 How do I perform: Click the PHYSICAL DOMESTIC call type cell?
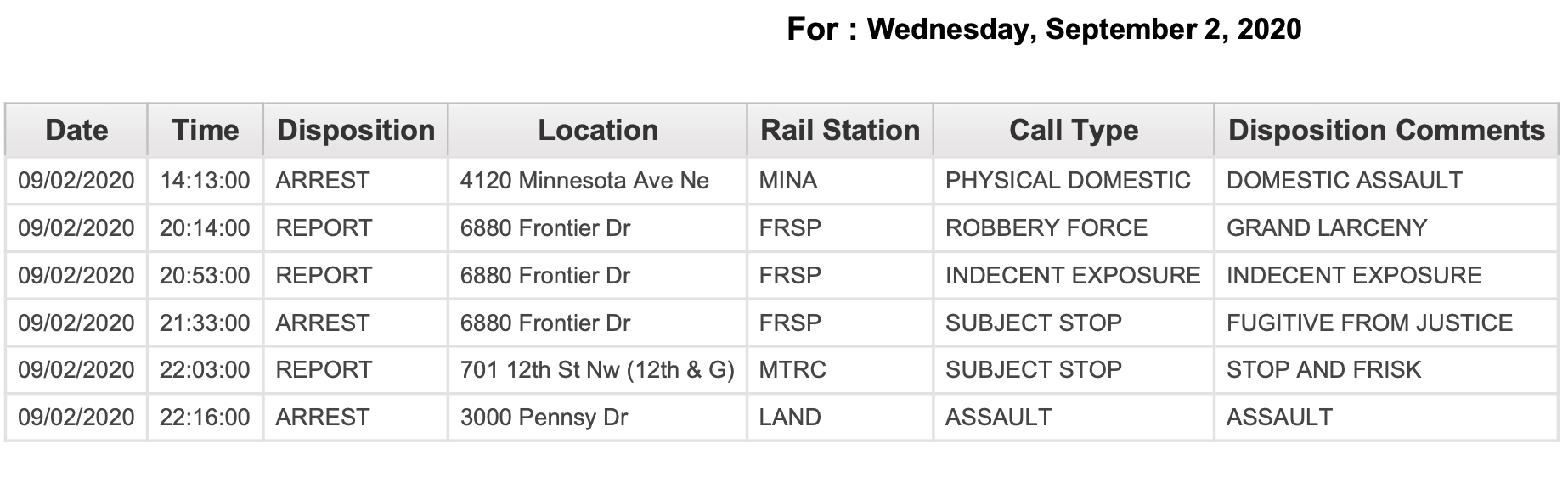[1074, 181]
